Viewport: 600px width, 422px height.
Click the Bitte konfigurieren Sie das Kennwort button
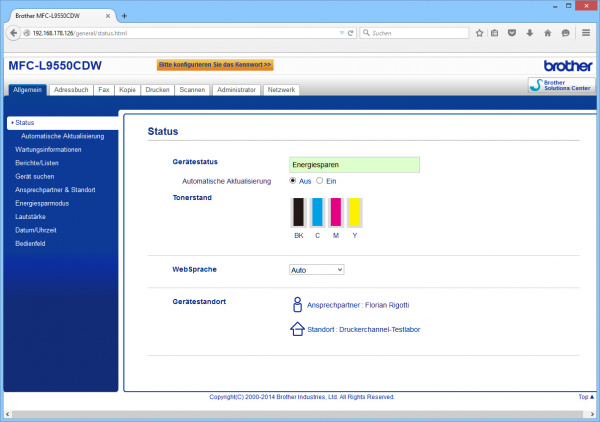pyautogui.click(x=214, y=65)
